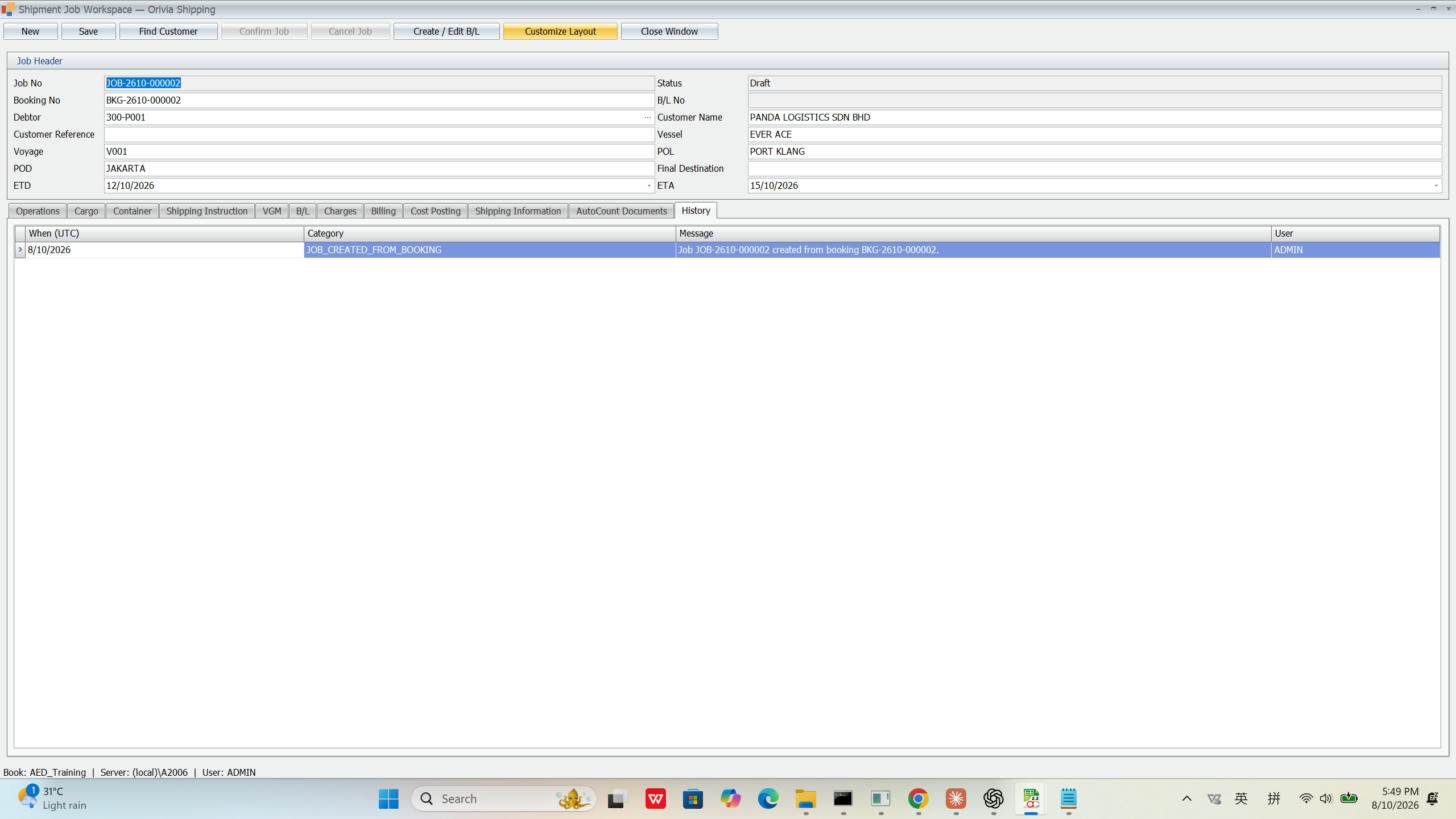Launch WPS Office from the taskbar

click(x=655, y=798)
